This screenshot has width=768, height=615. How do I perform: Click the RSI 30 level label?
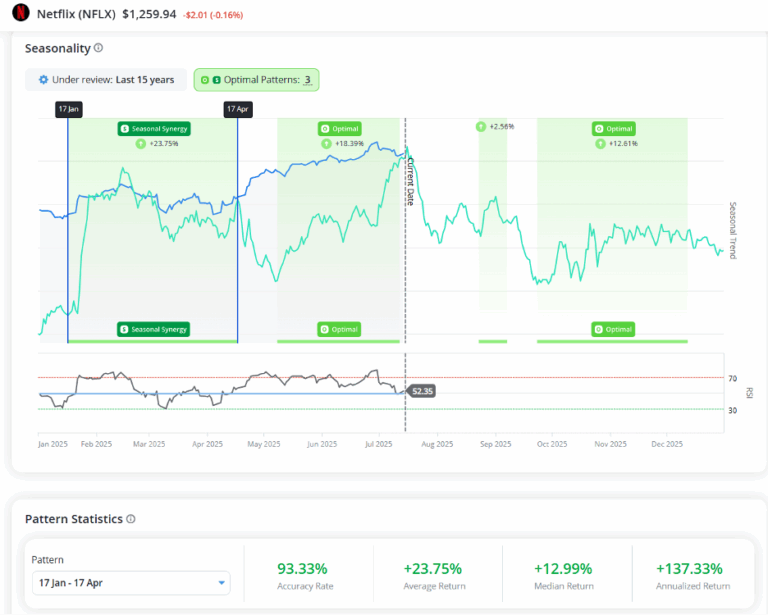click(732, 410)
